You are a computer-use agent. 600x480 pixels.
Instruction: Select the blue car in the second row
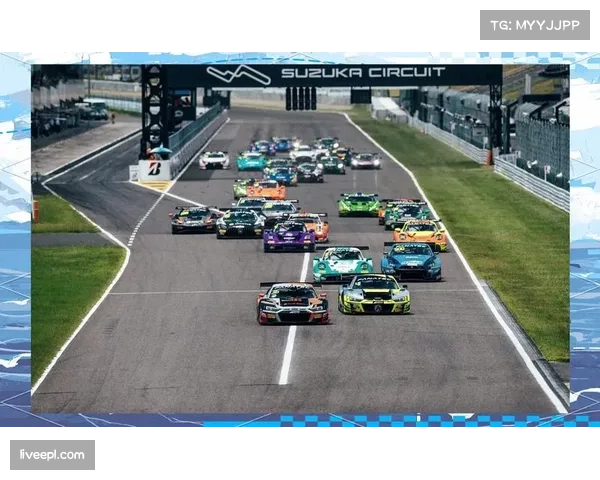411,262
